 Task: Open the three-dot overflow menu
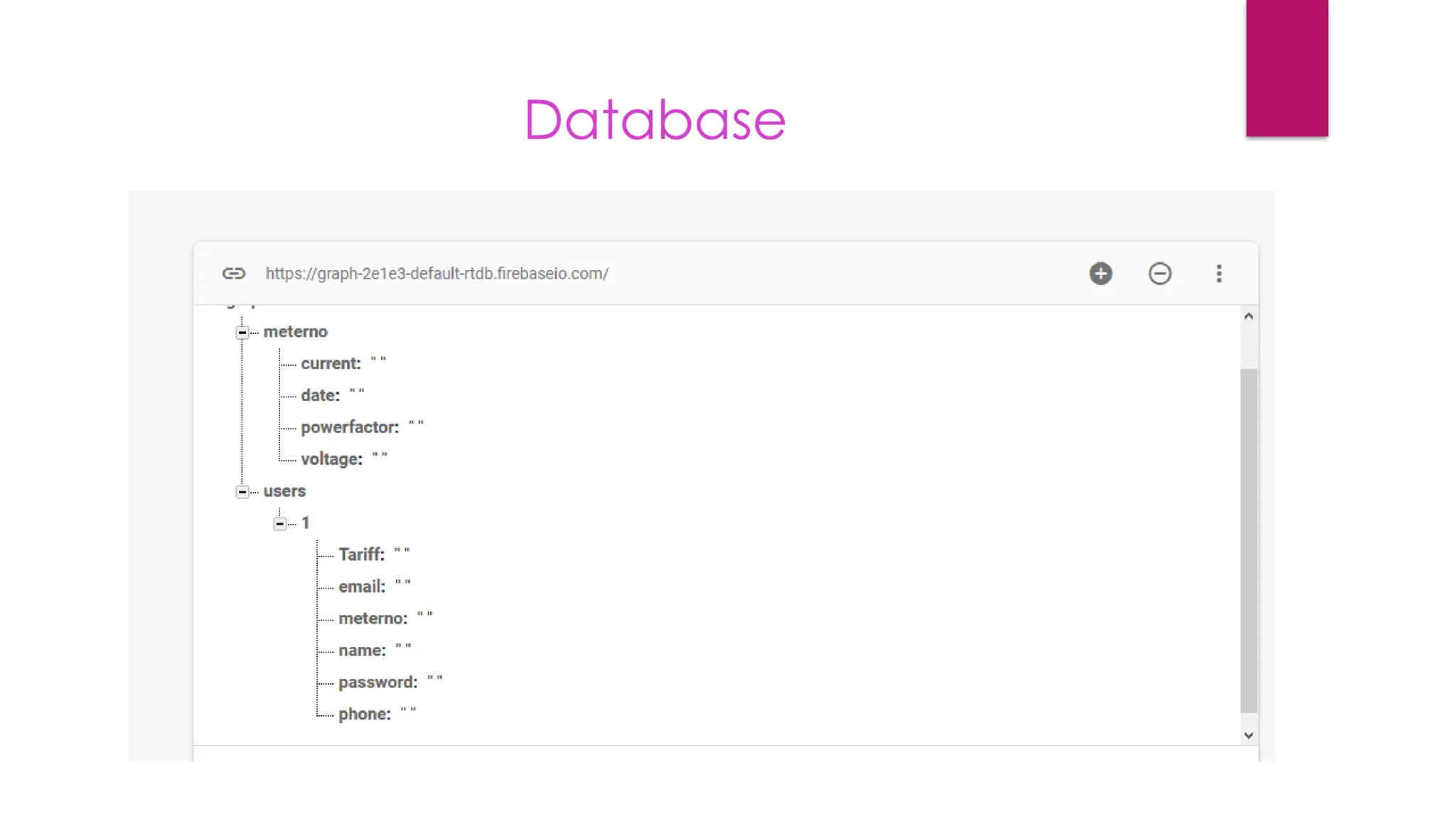pyautogui.click(x=1219, y=274)
